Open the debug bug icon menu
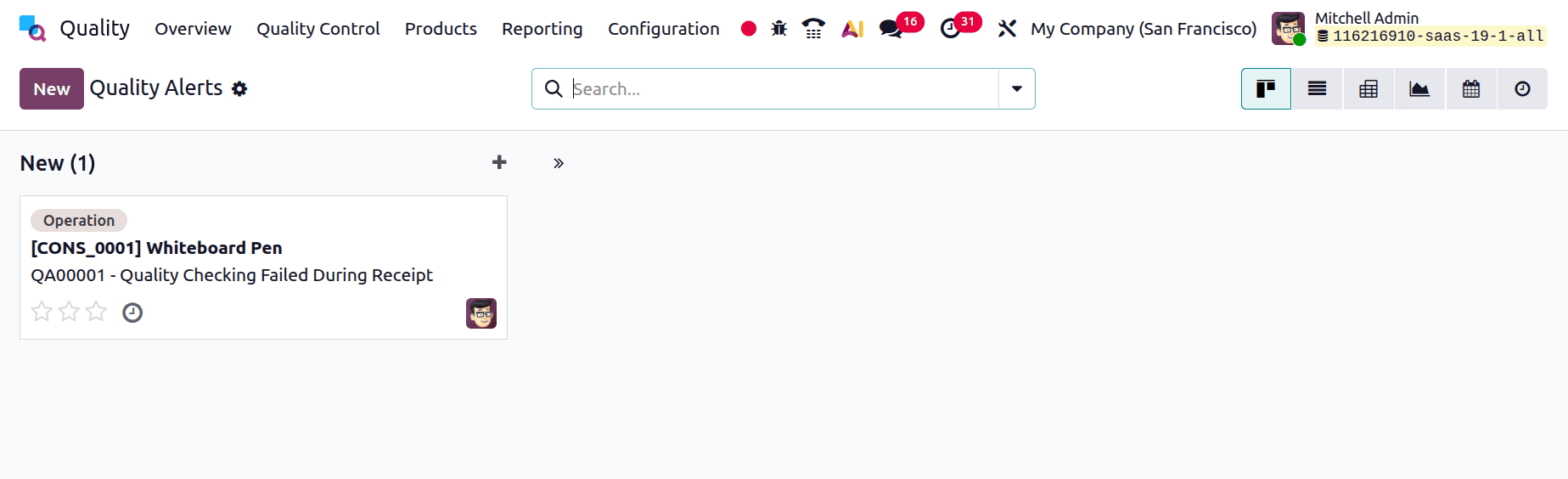 778,29
